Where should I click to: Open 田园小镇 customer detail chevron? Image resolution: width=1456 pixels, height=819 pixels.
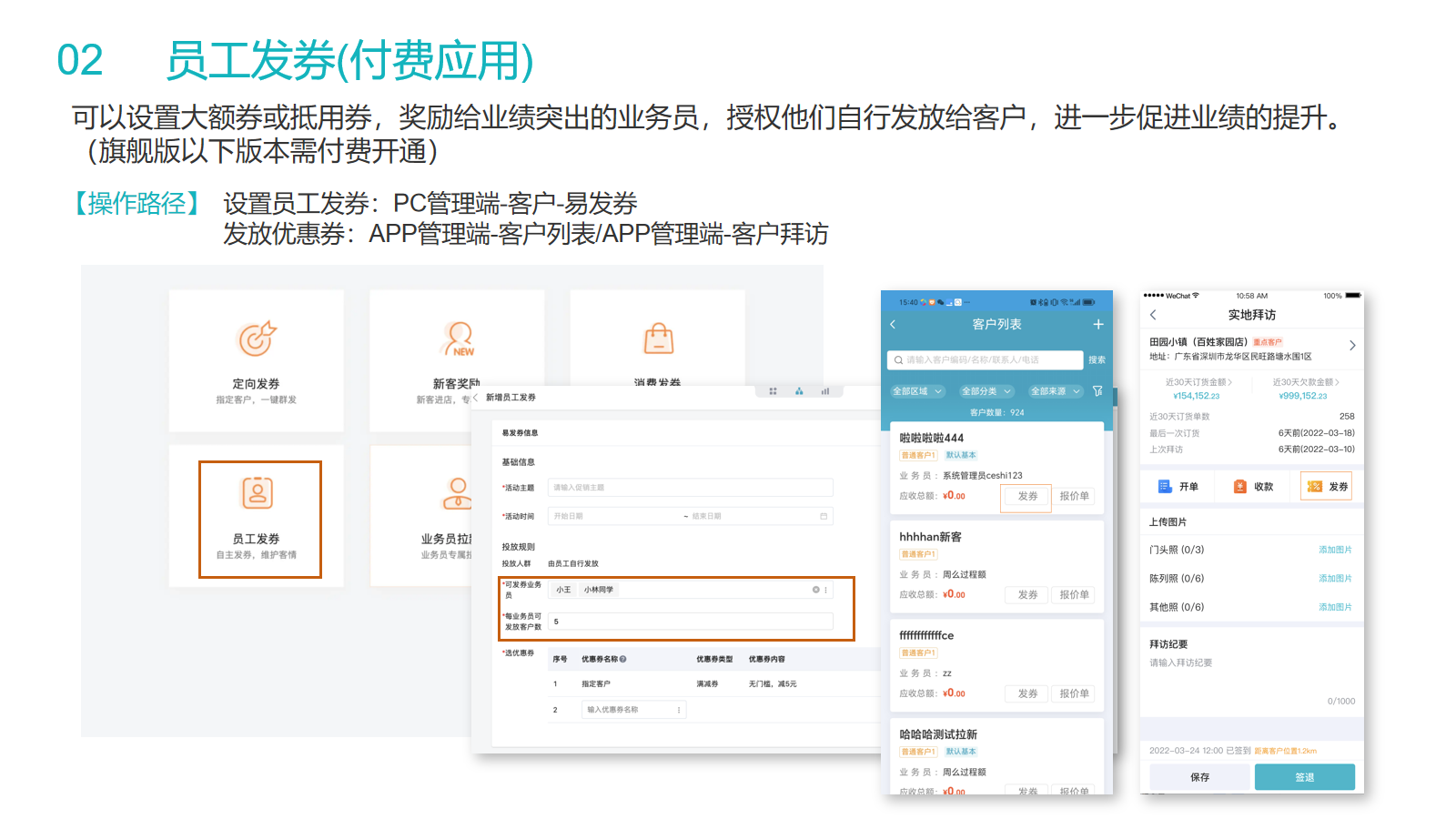pyautogui.click(x=1352, y=346)
